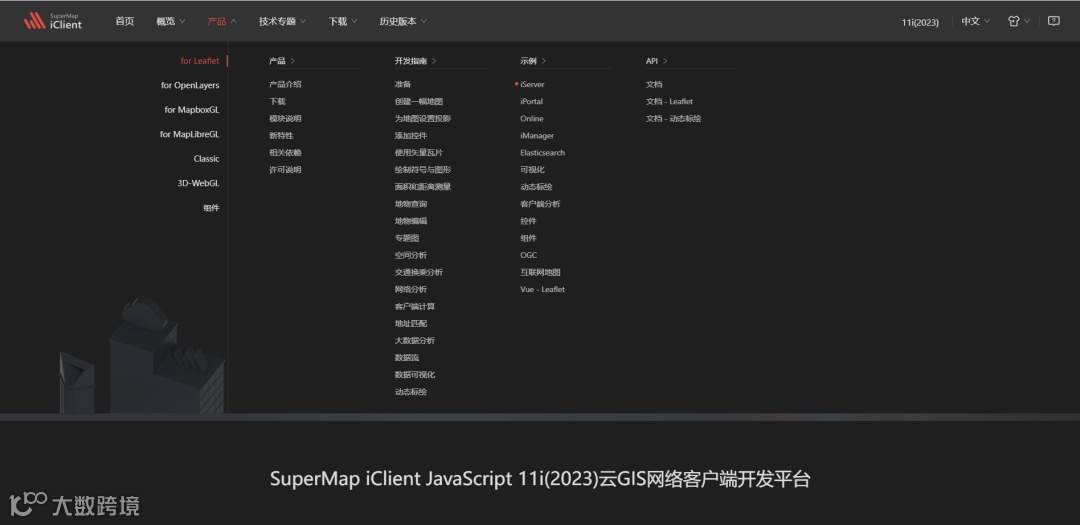Open the 专题图 guide
This screenshot has width=1080, height=525.
(x=407, y=238)
